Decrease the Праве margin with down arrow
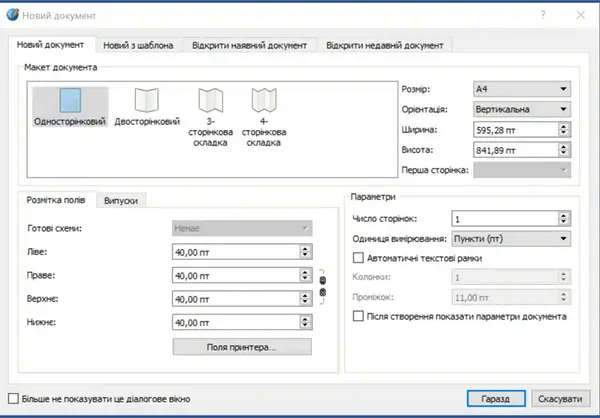This screenshot has height=418, width=600. [305, 279]
